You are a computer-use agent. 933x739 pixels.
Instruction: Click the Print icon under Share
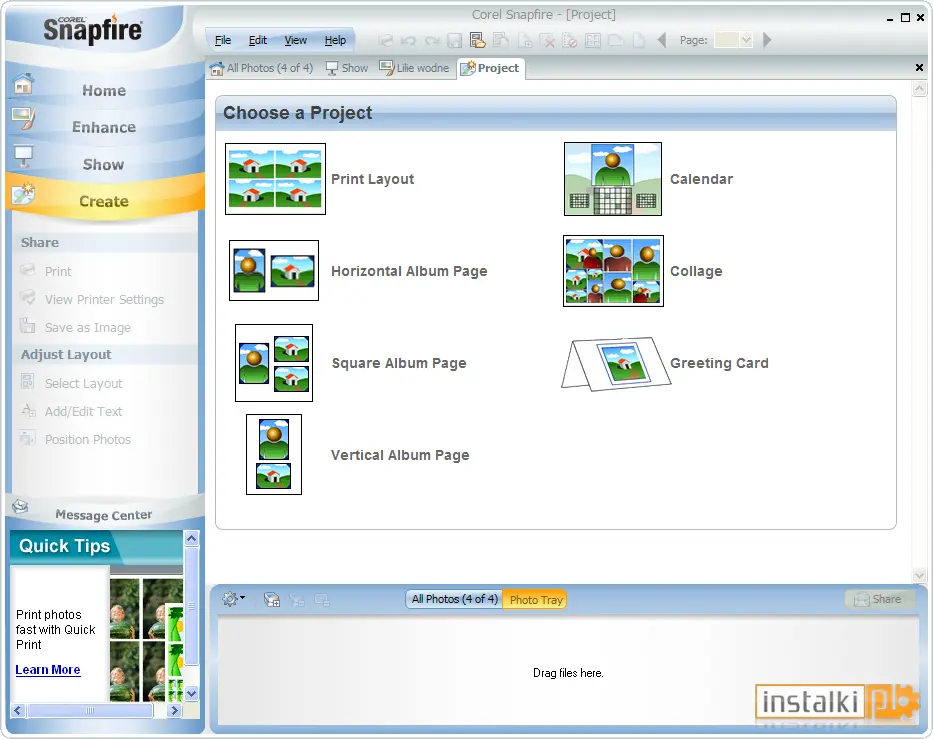(x=27, y=270)
